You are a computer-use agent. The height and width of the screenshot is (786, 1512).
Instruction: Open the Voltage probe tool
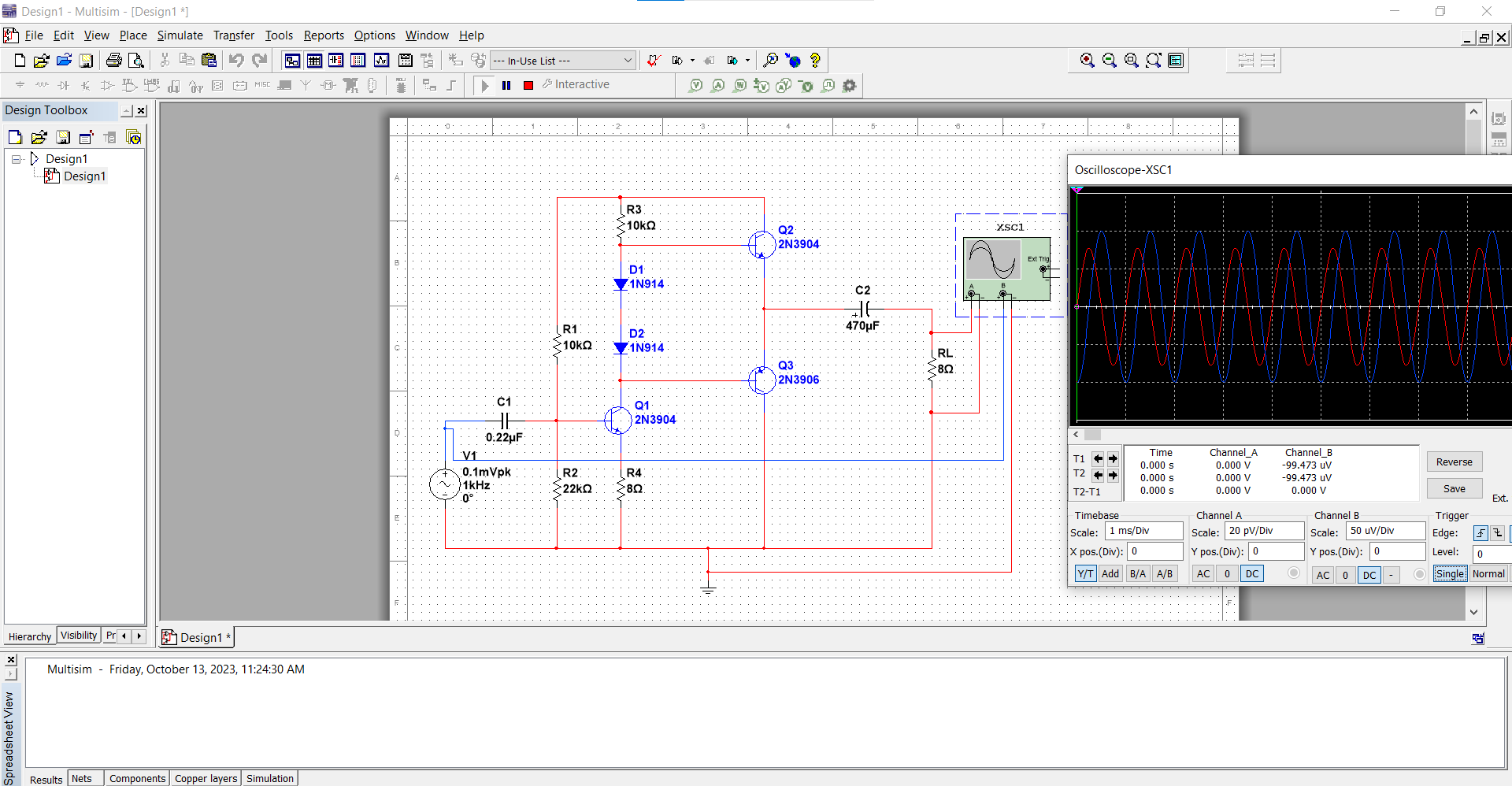pyautogui.click(x=696, y=86)
